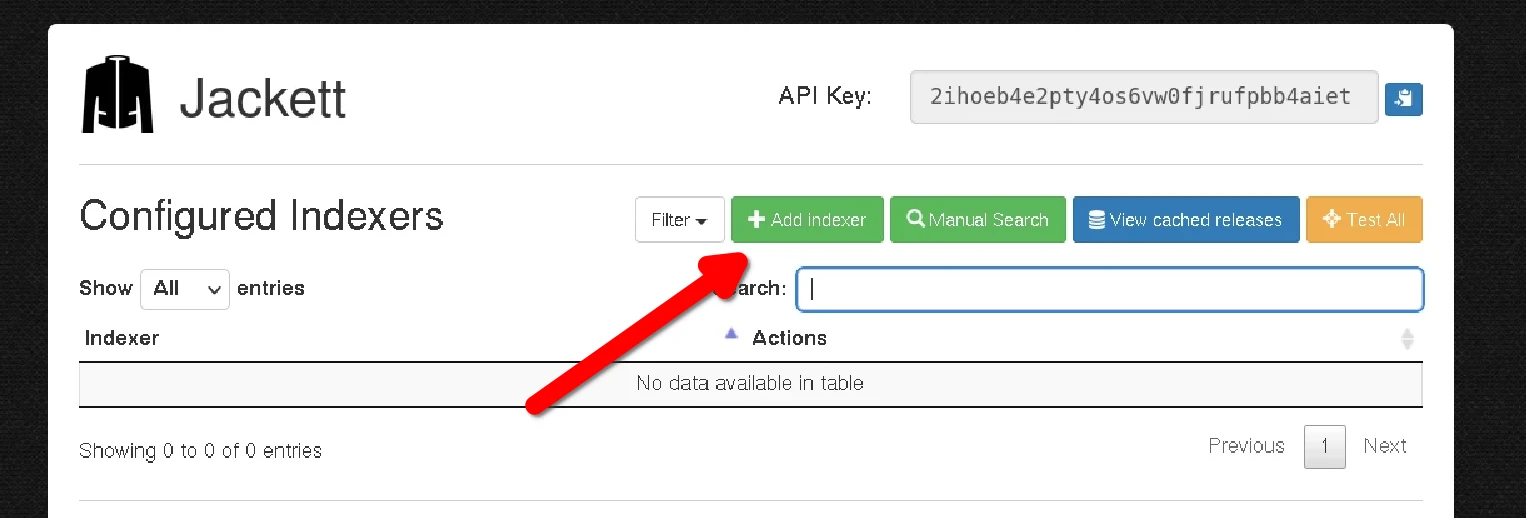
Task: Click the database icon on View cached releases
Action: coord(1096,220)
